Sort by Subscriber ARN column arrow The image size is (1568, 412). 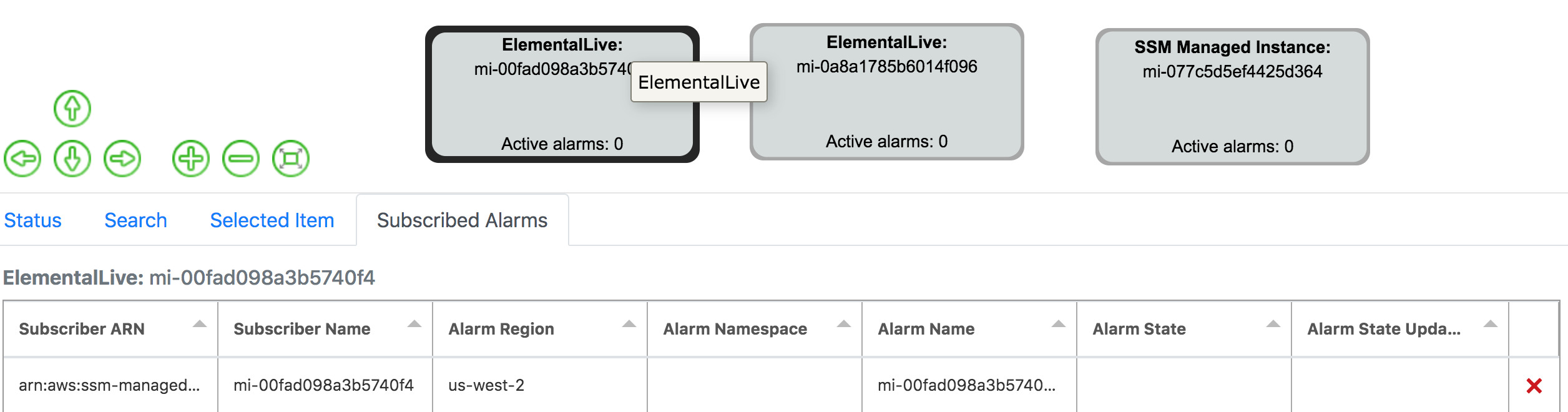point(200,324)
